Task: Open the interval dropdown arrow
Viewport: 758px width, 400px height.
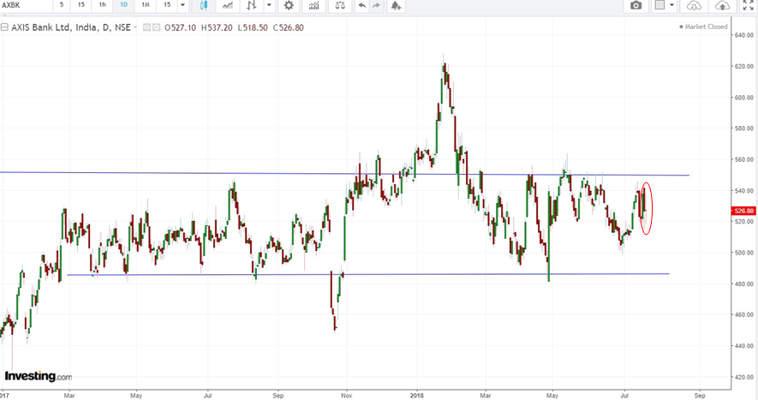Action: coord(183,5)
